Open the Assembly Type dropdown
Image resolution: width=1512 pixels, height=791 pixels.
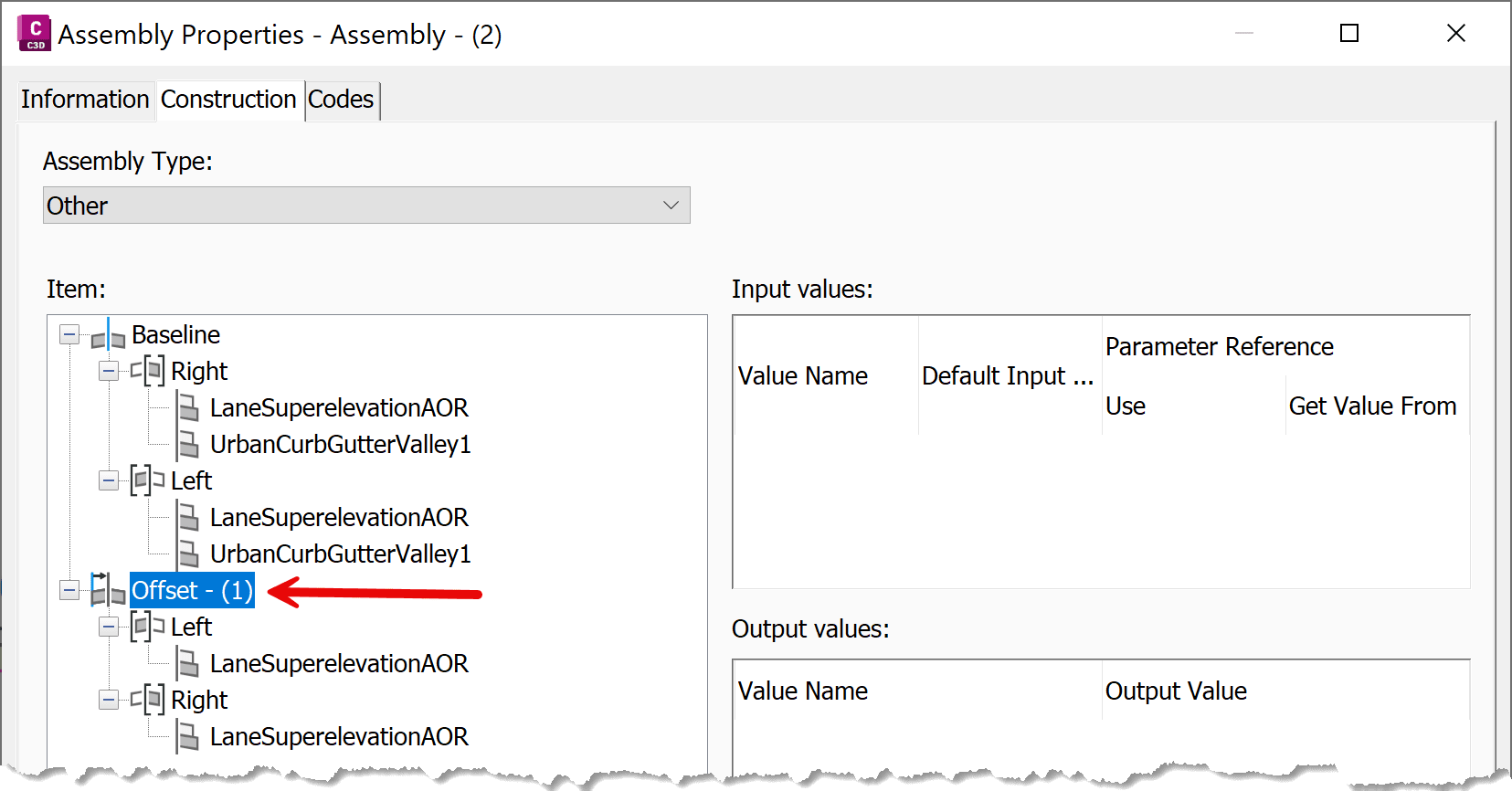coord(366,206)
